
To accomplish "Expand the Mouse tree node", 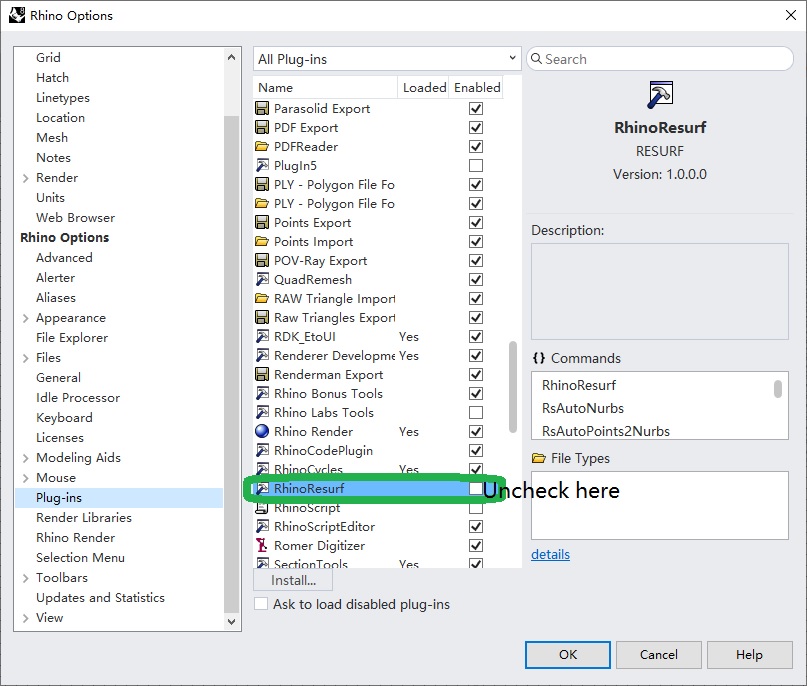I will point(26,478).
